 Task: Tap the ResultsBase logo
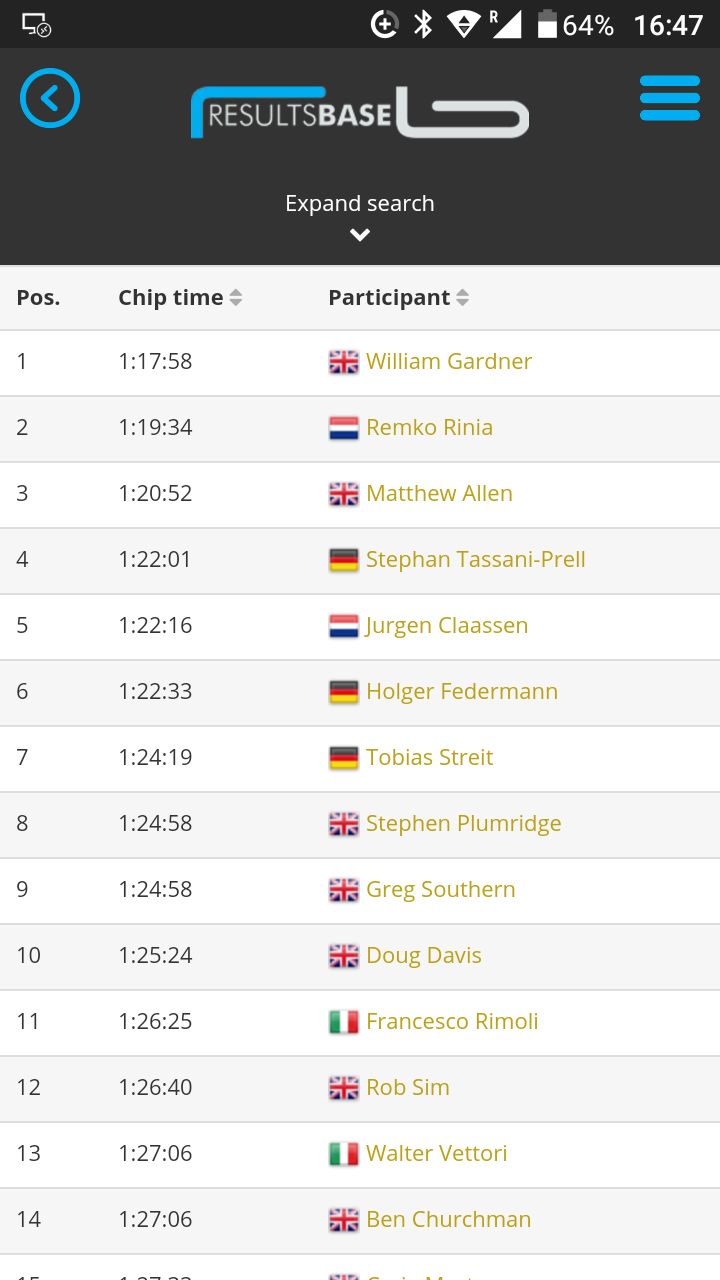click(360, 112)
